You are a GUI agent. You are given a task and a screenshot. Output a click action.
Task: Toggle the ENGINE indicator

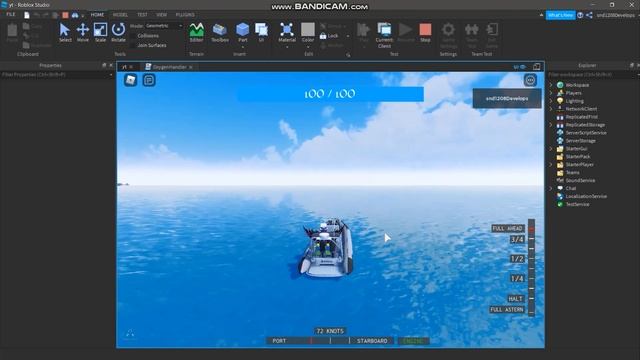coord(413,340)
